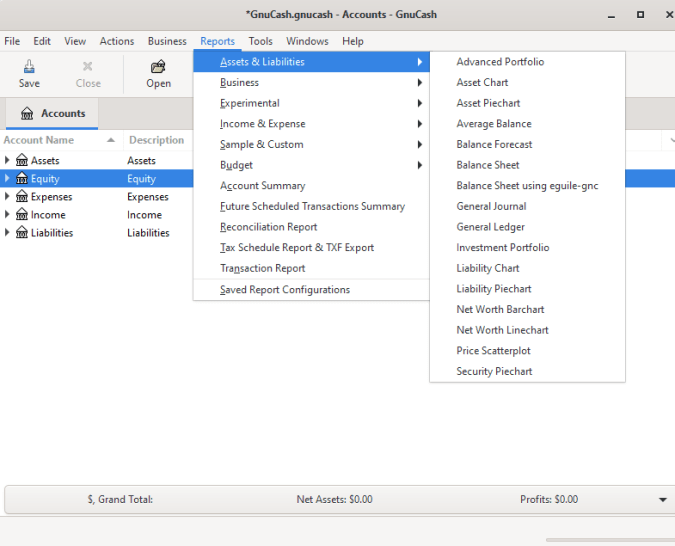Click the Accounts tab bank icon
Screen dimensions: 675x546
[x=27, y=114]
